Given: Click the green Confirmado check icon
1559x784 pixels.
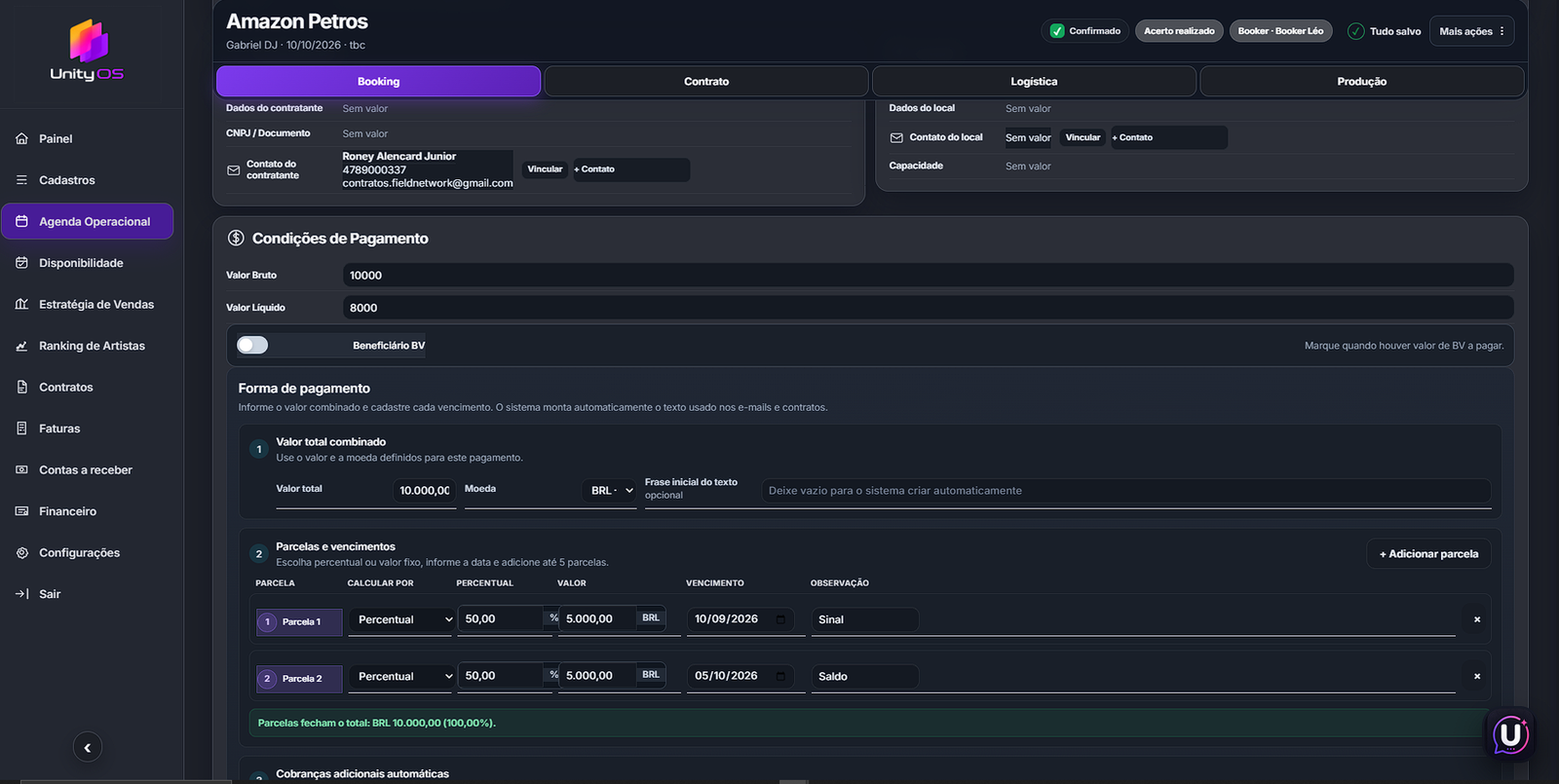Looking at the screenshot, I should click(1057, 31).
